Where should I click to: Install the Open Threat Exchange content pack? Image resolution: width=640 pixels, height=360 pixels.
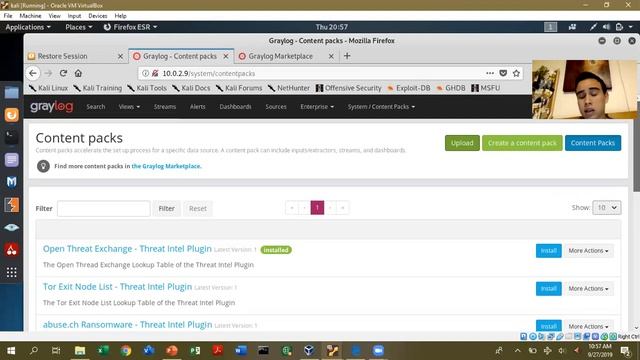tap(549, 251)
